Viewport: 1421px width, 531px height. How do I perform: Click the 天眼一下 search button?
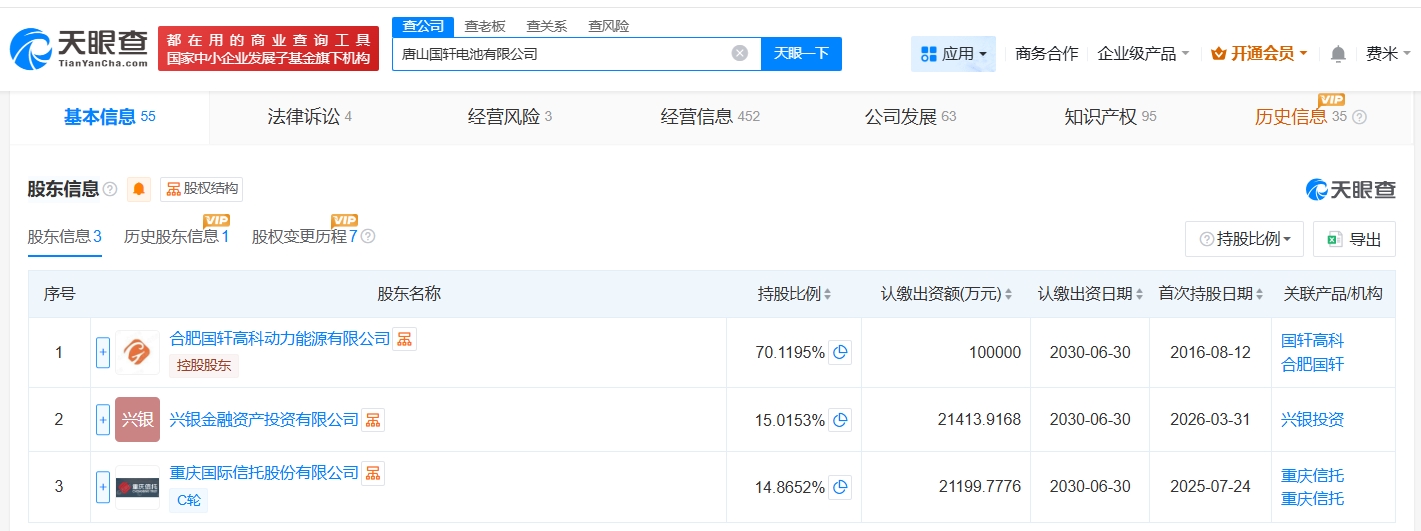pyautogui.click(x=801, y=54)
